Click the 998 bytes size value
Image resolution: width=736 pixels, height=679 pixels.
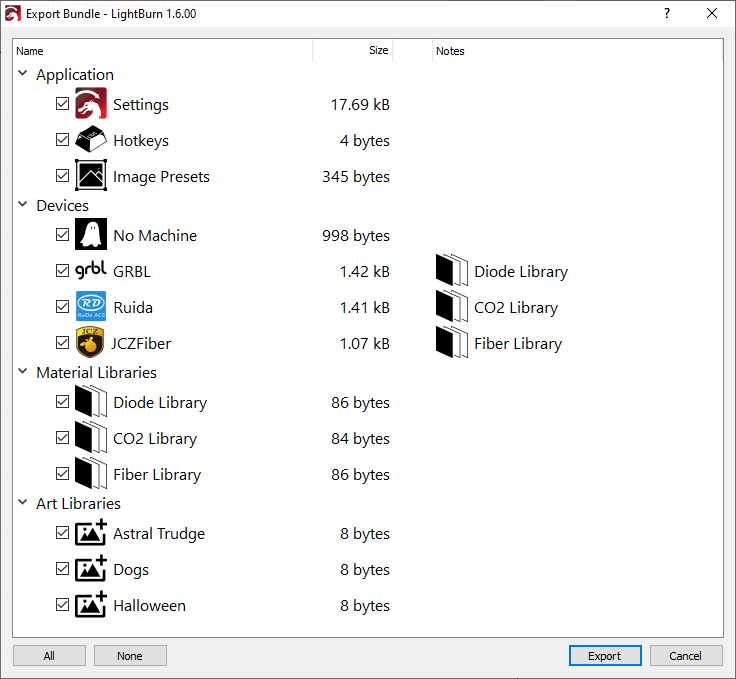[356, 235]
